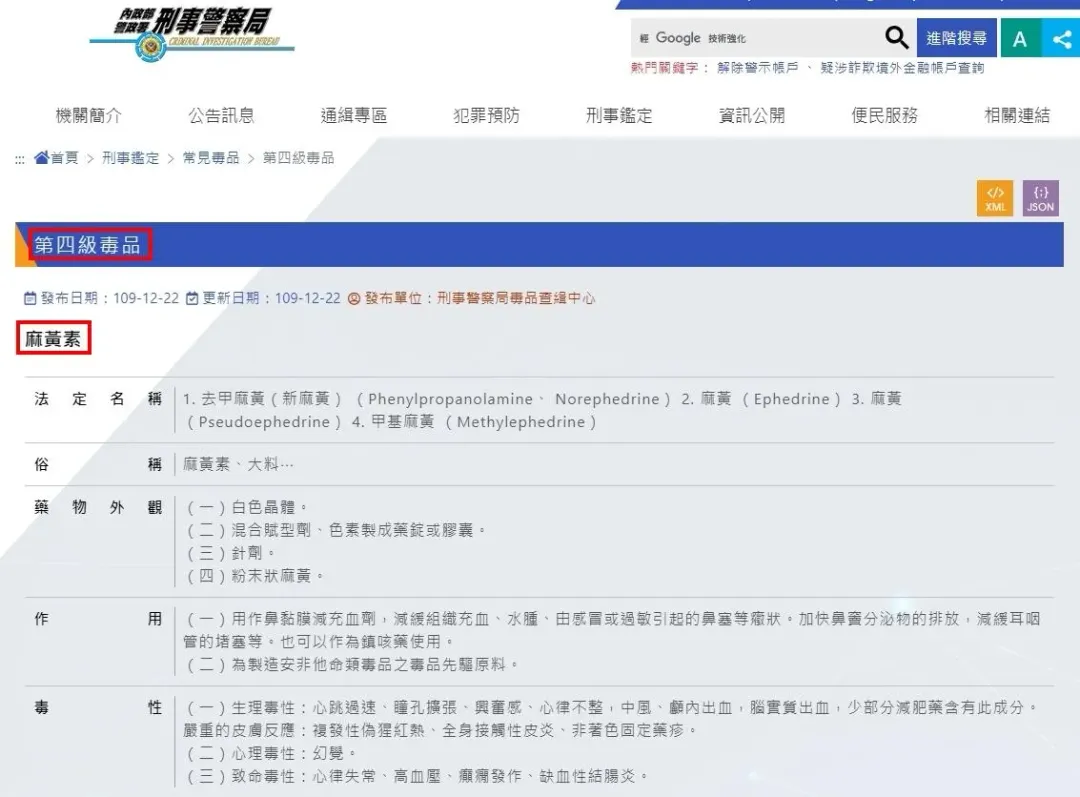Screen dimensions: 1080x797
Task: Open the 犯罪預防 menu
Action: point(486,115)
